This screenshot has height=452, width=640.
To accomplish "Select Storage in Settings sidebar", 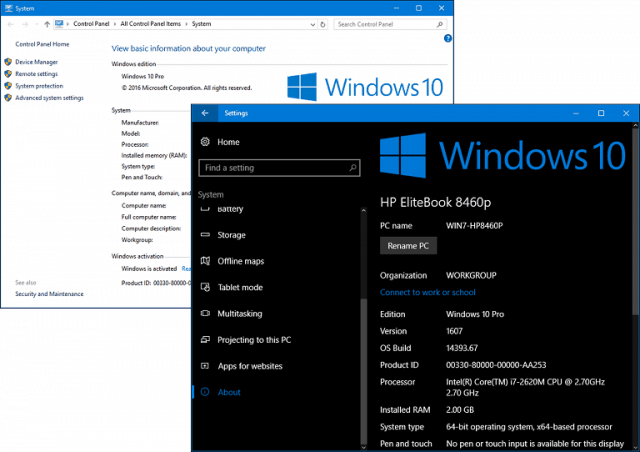I will coord(231,235).
